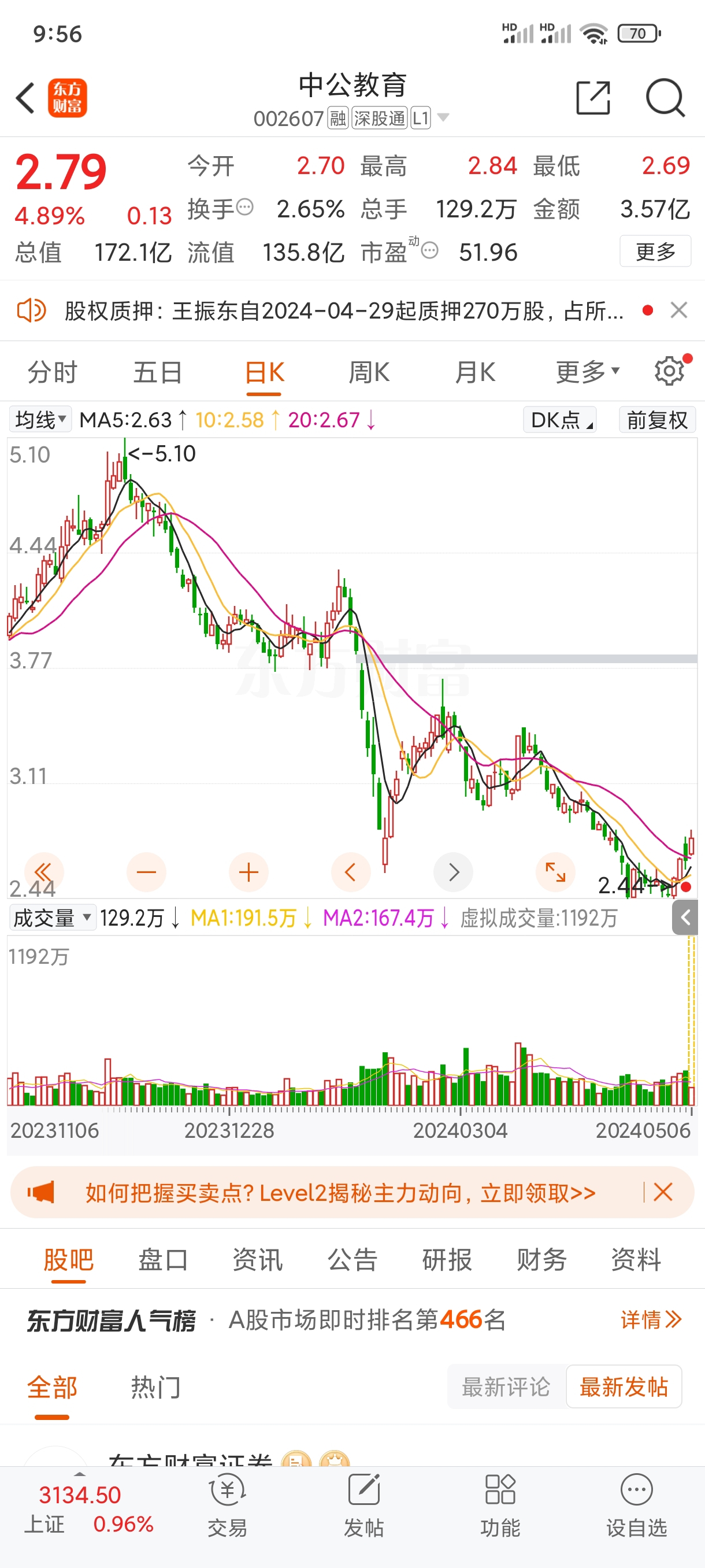Viewport: 705px width, 1568px height.
Task: Tap the double-left jump-to-earliest chart button
Action: click(44, 872)
